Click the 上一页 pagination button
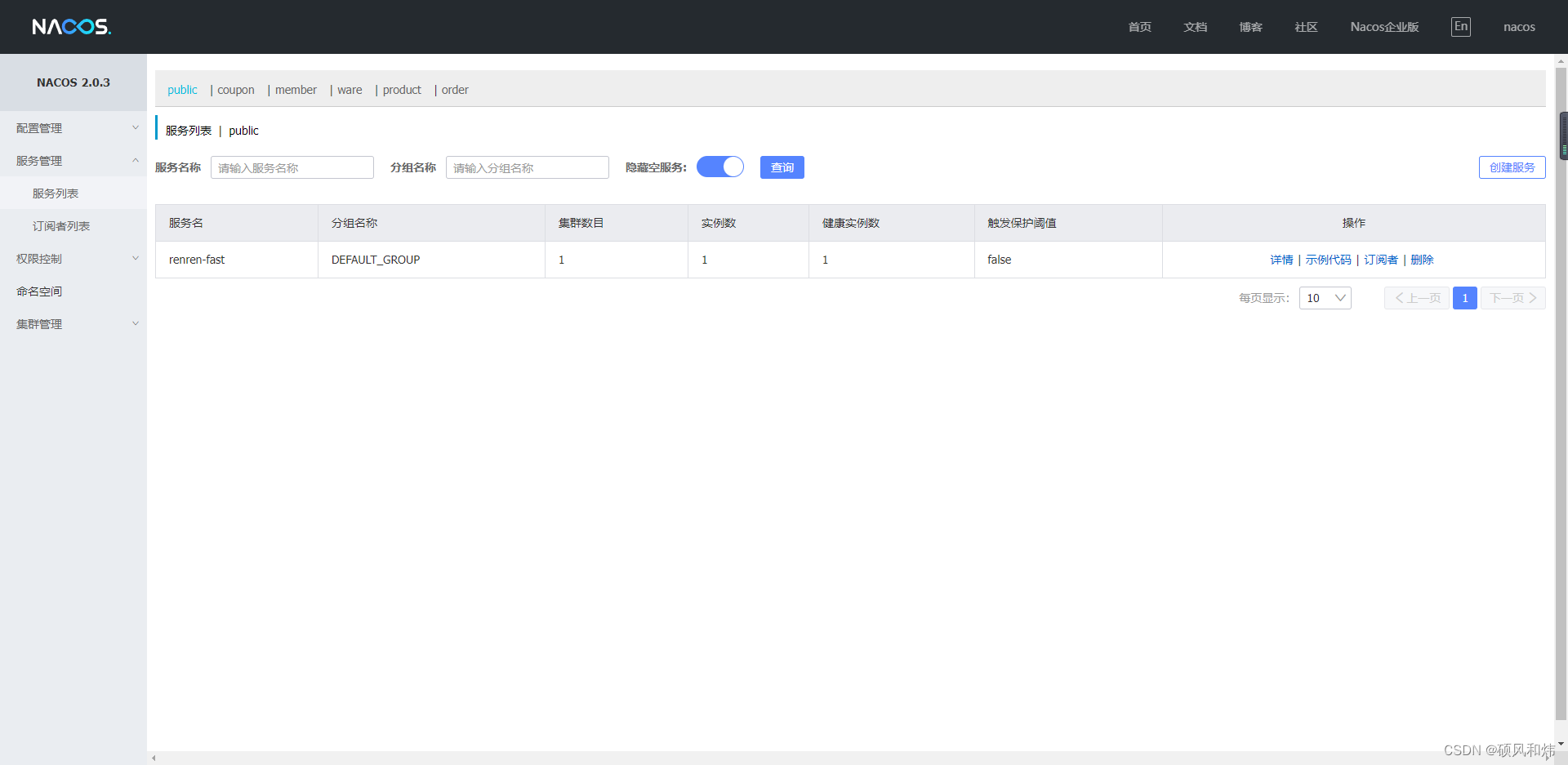 point(1417,298)
